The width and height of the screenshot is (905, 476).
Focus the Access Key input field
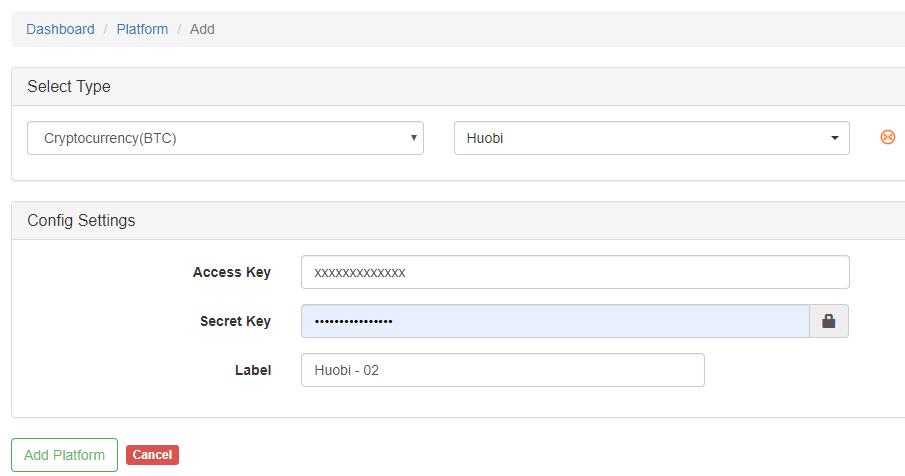(x=575, y=272)
